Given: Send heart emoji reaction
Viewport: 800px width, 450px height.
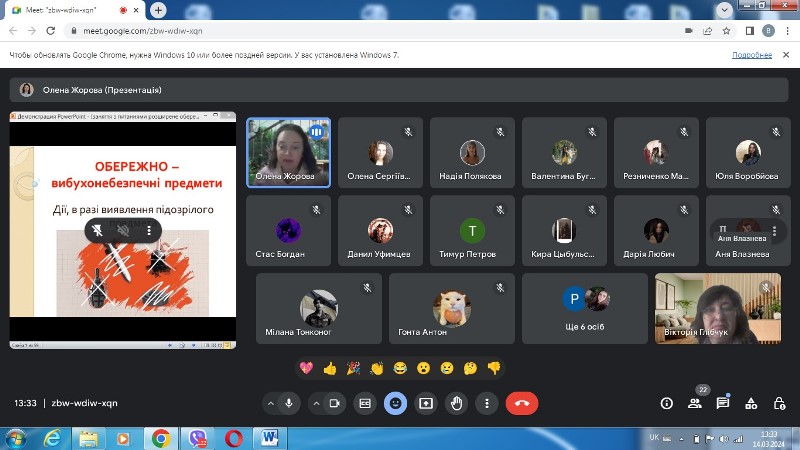Looking at the screenshot, I should tap(306, 368).
